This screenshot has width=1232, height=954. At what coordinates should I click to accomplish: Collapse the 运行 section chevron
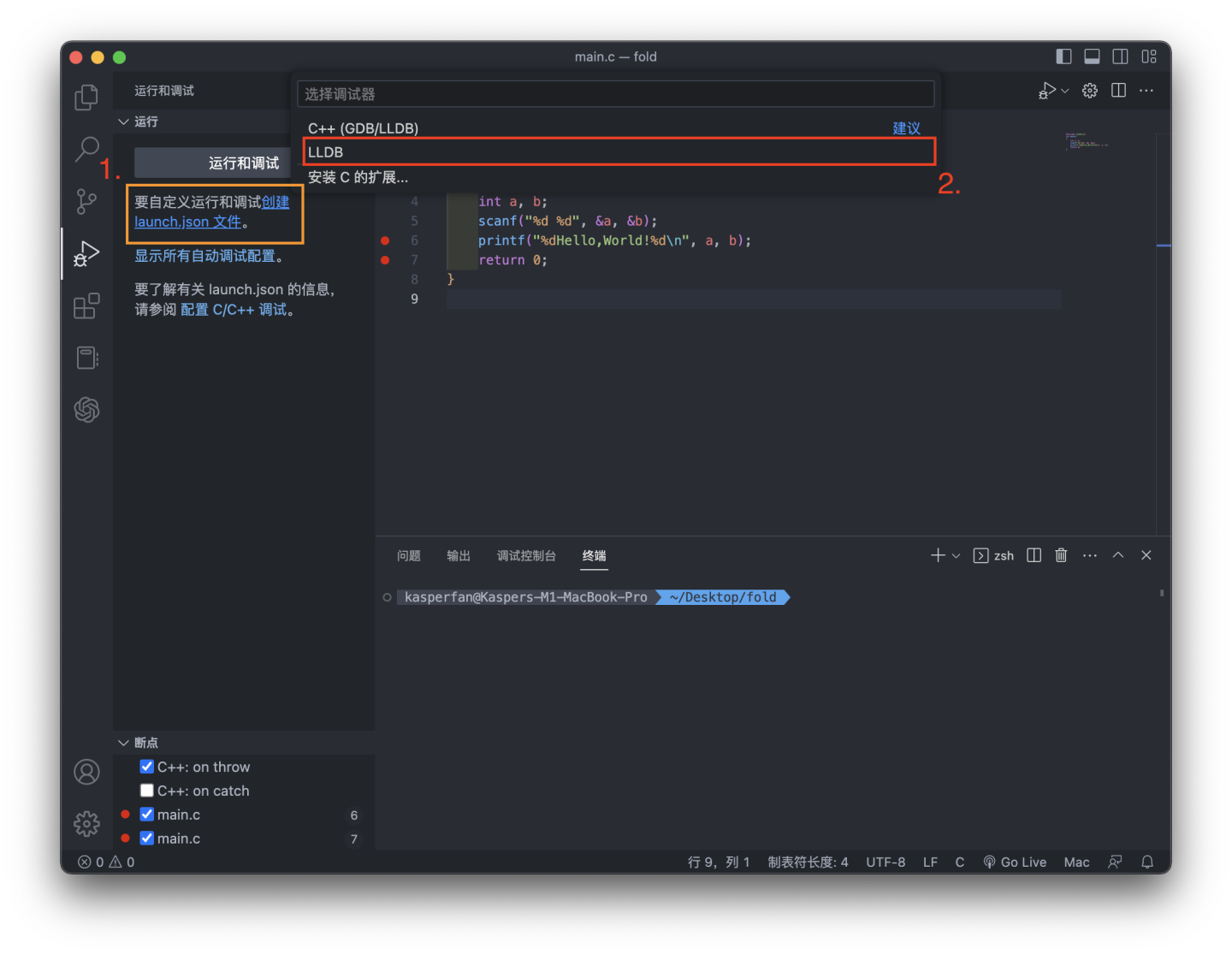tap(123, 121)
